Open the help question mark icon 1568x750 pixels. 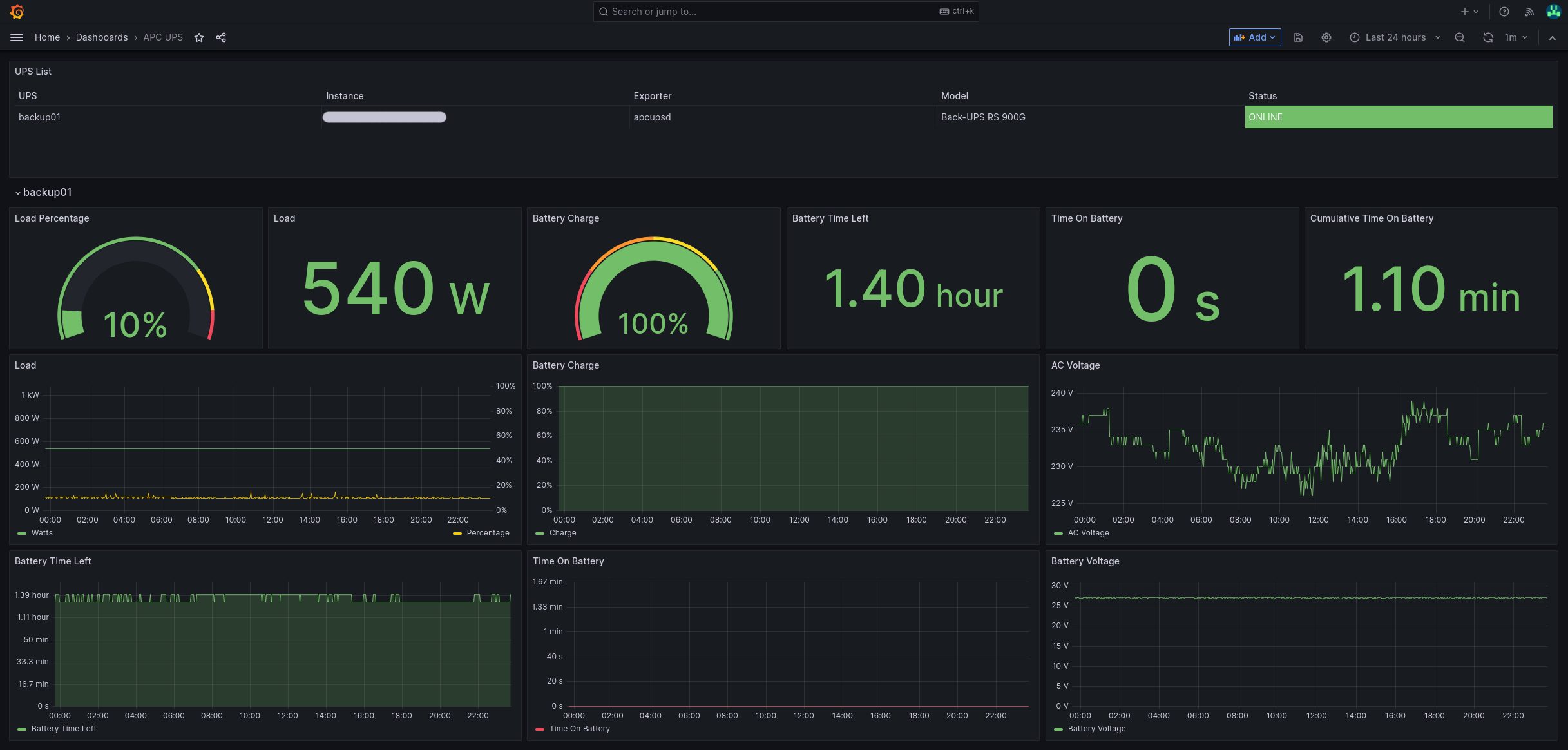1504,12
